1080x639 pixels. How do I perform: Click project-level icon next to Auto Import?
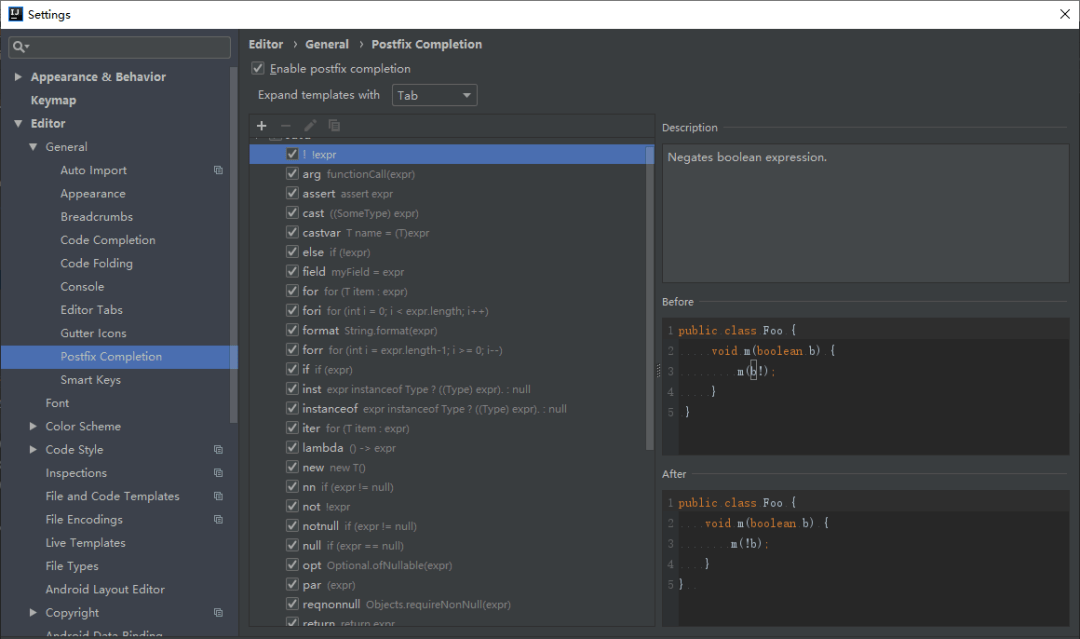click(218, 170)
